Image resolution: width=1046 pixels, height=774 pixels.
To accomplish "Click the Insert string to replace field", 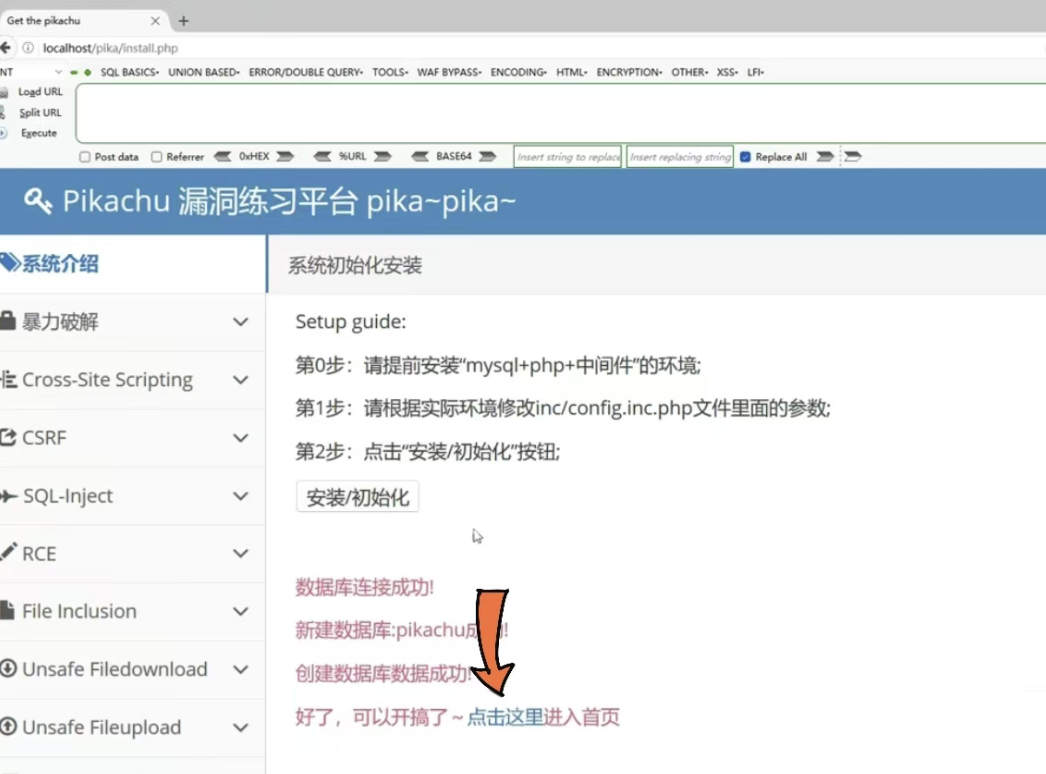I will (x=568, y=157).
